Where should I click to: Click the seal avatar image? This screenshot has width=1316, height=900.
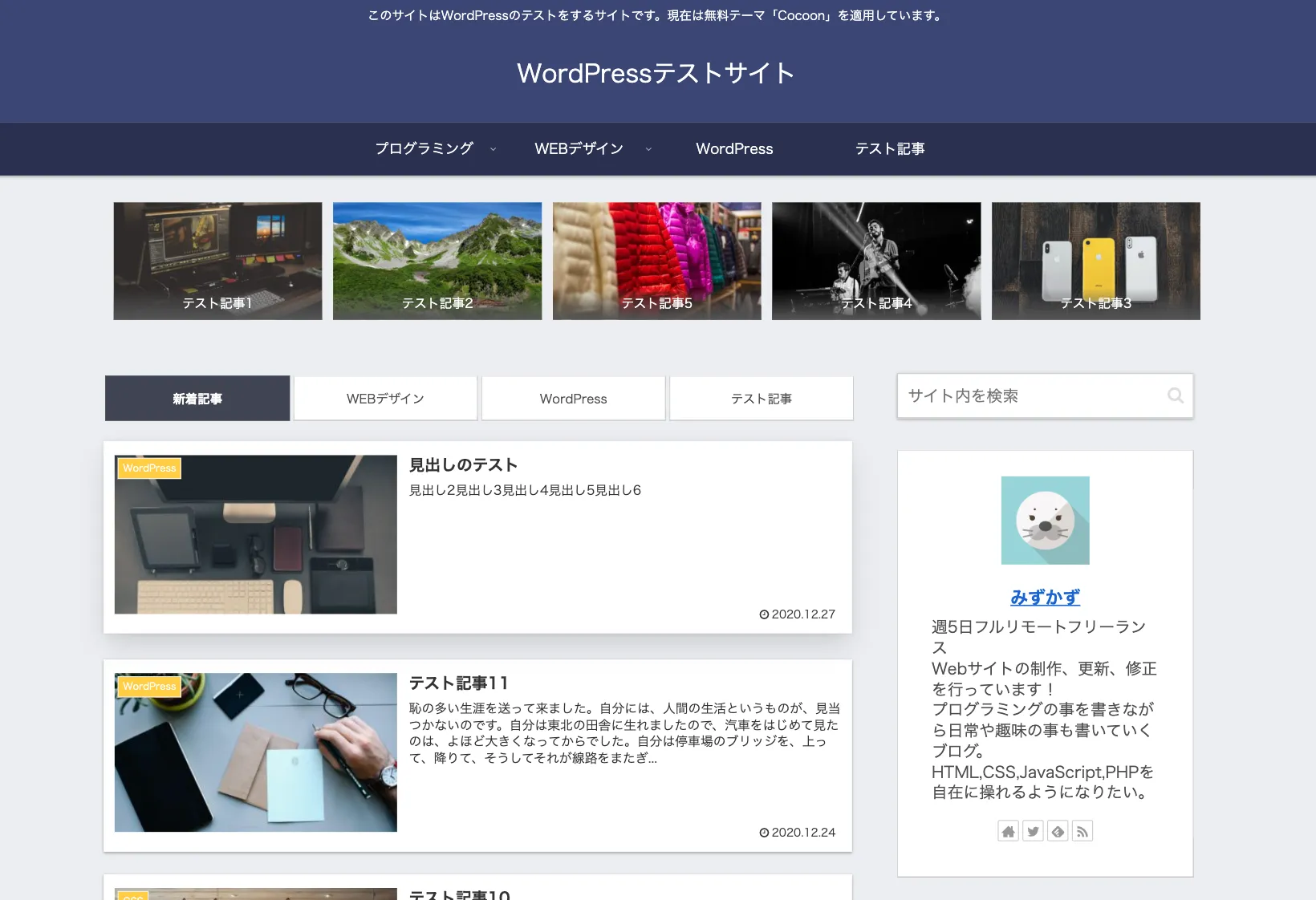(x=1045, y=521)
